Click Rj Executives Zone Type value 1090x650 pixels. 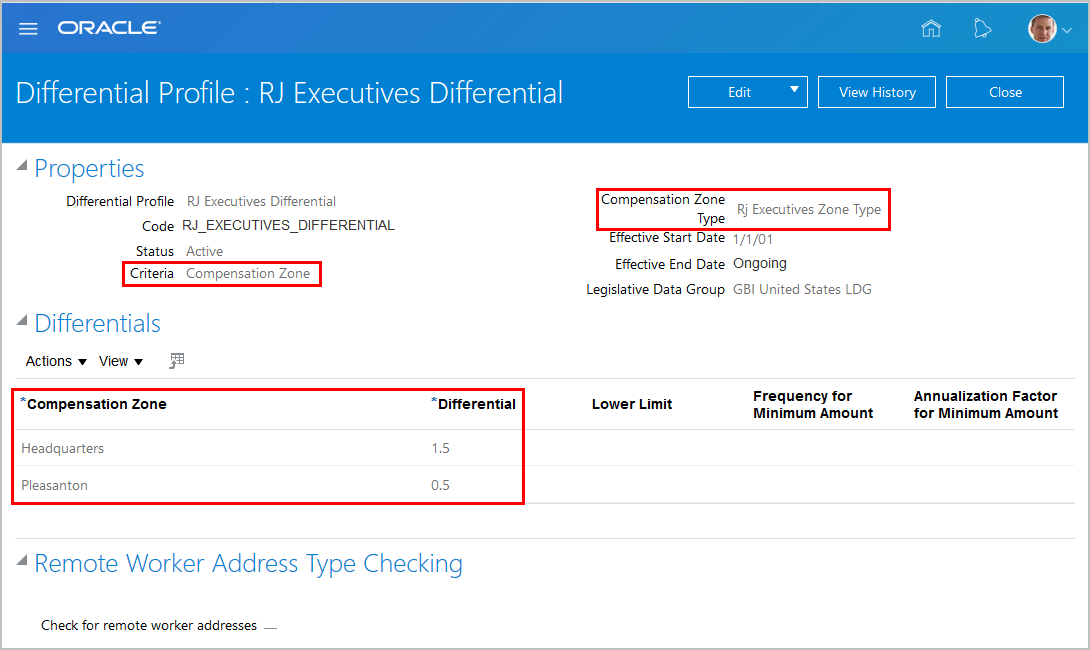coord(808,209)
